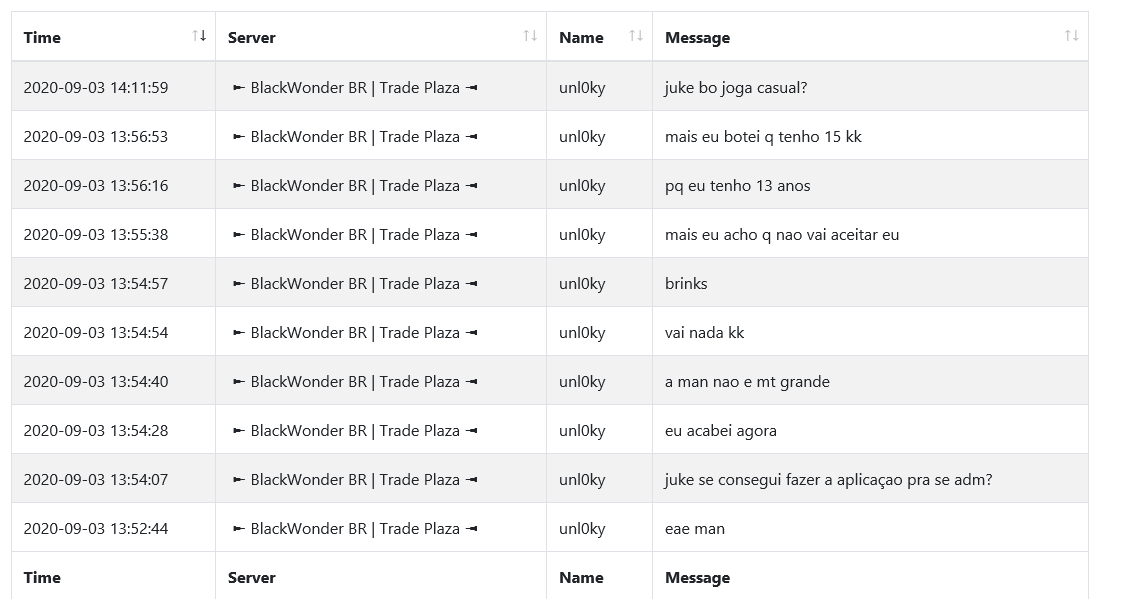Click the timestamp 2020-09-03 13:55:38
Image resolution: width=1136 pixels, height=599 pixels.
(x=96, y=235)
